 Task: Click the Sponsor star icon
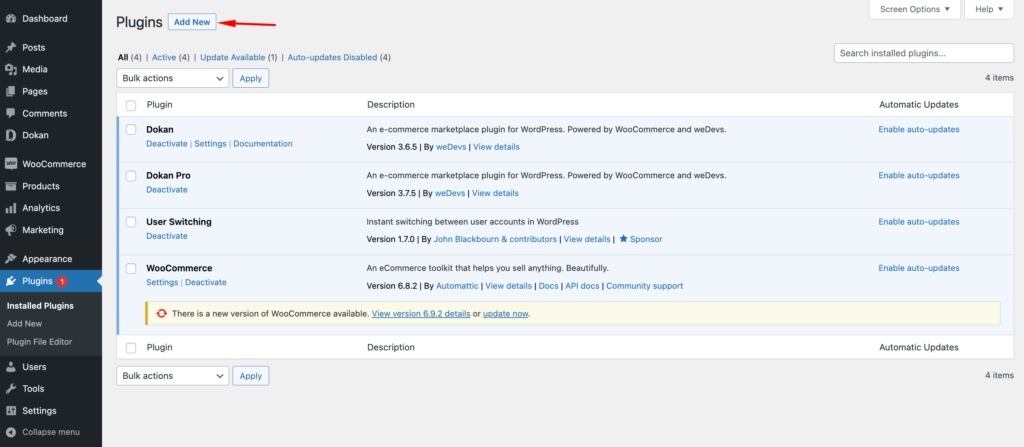623,239
